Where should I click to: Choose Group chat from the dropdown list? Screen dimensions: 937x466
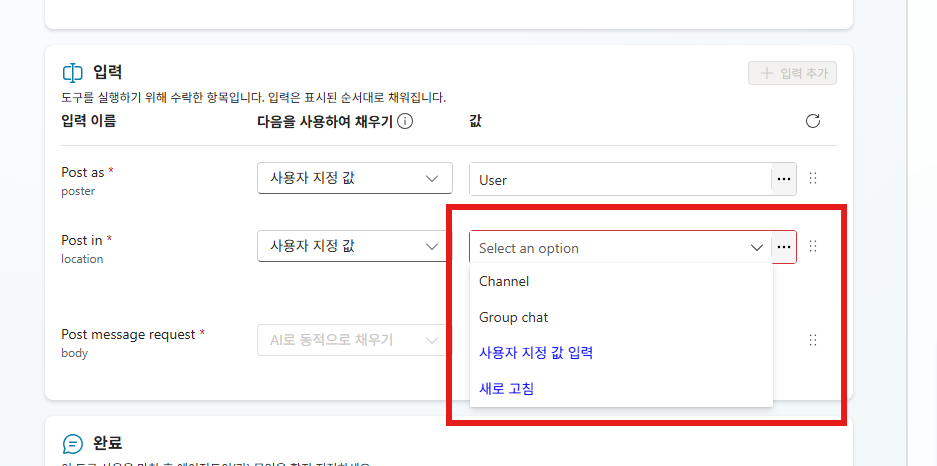point(621,317)
